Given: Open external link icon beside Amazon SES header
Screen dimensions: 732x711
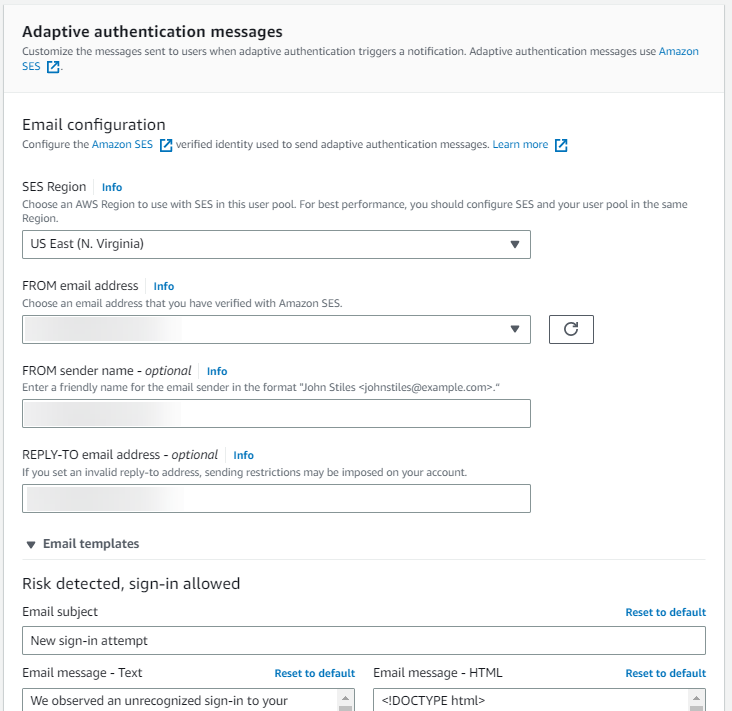Looking at the screenshot, I should (53, 68).
